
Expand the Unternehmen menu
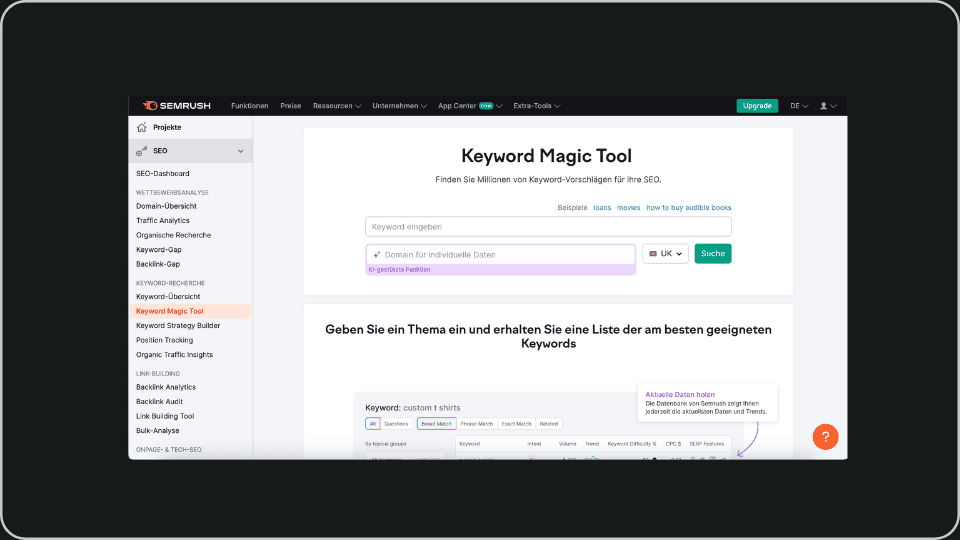click(399, 106)
